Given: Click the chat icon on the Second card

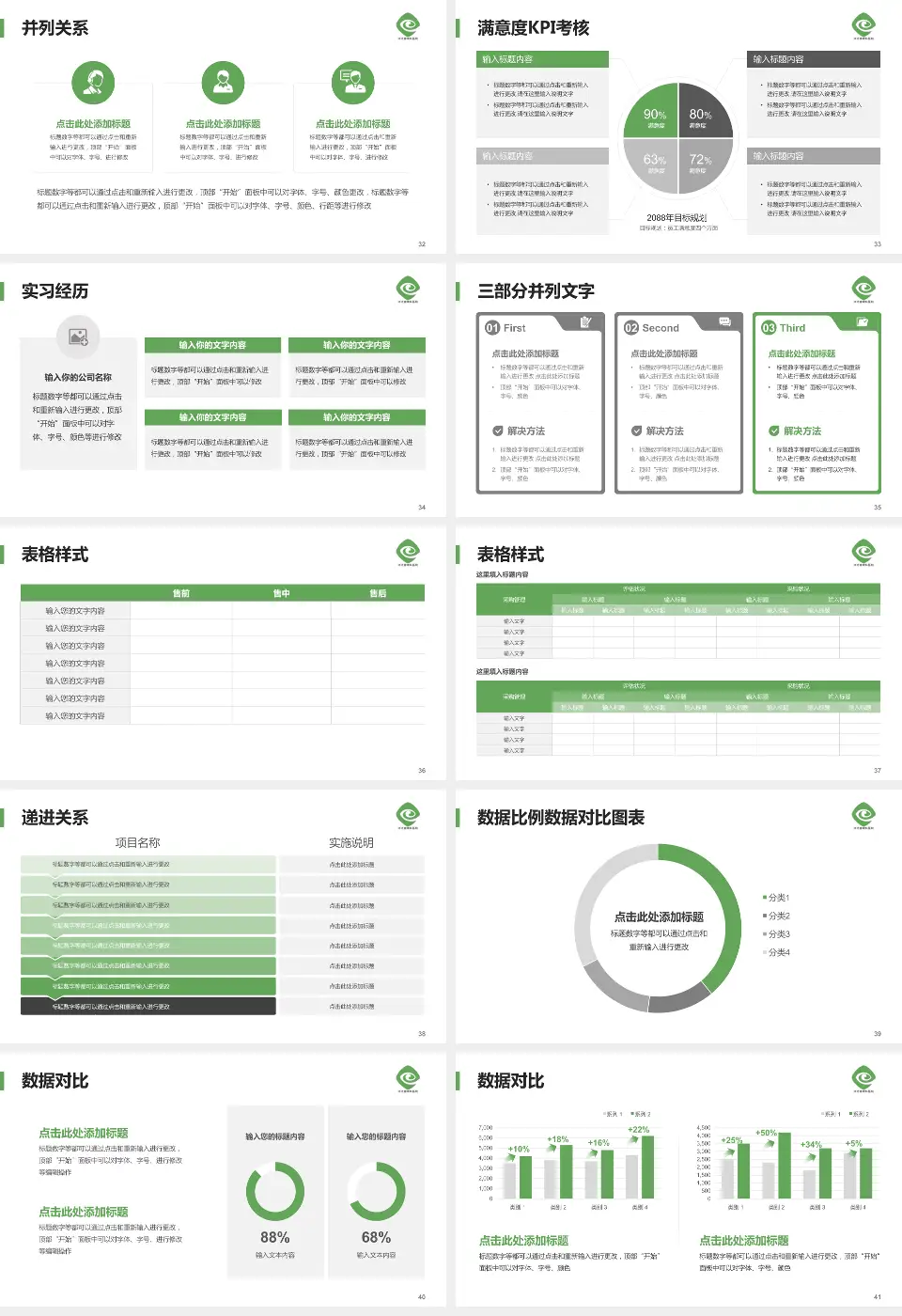Looking at the screenshot, I should [x=723, y=321].
